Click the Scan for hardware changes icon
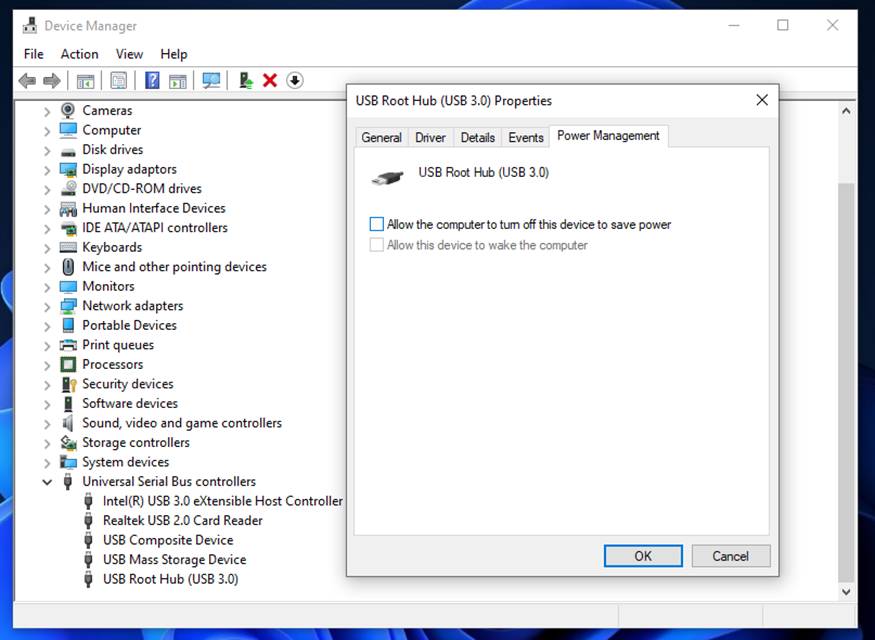This screenshot has height=640, width=875. 211,81
